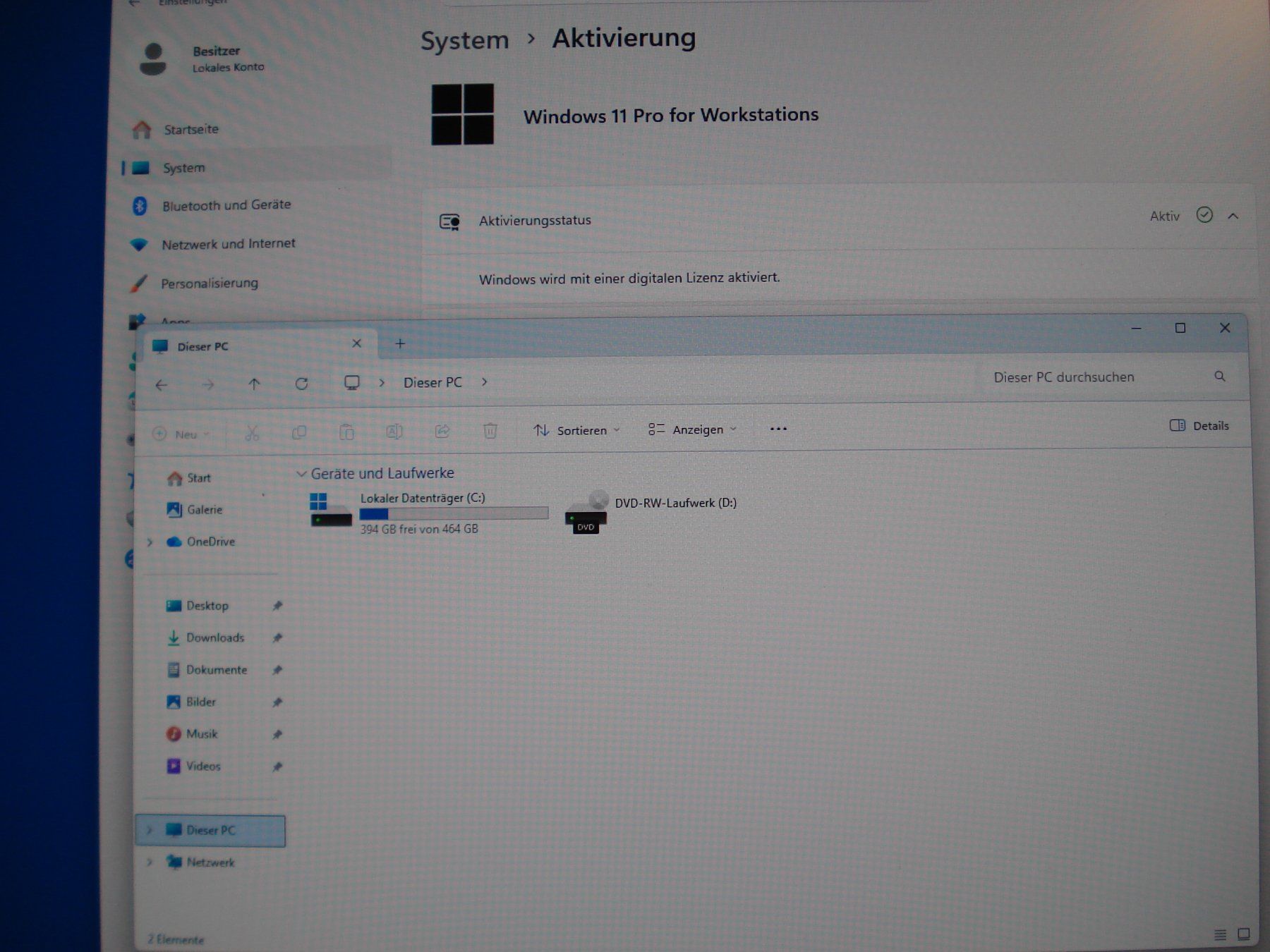The image size is (1270, 952).
Task: Click '394 GB frei von 464 GB' text
Action: pos(419,529)
